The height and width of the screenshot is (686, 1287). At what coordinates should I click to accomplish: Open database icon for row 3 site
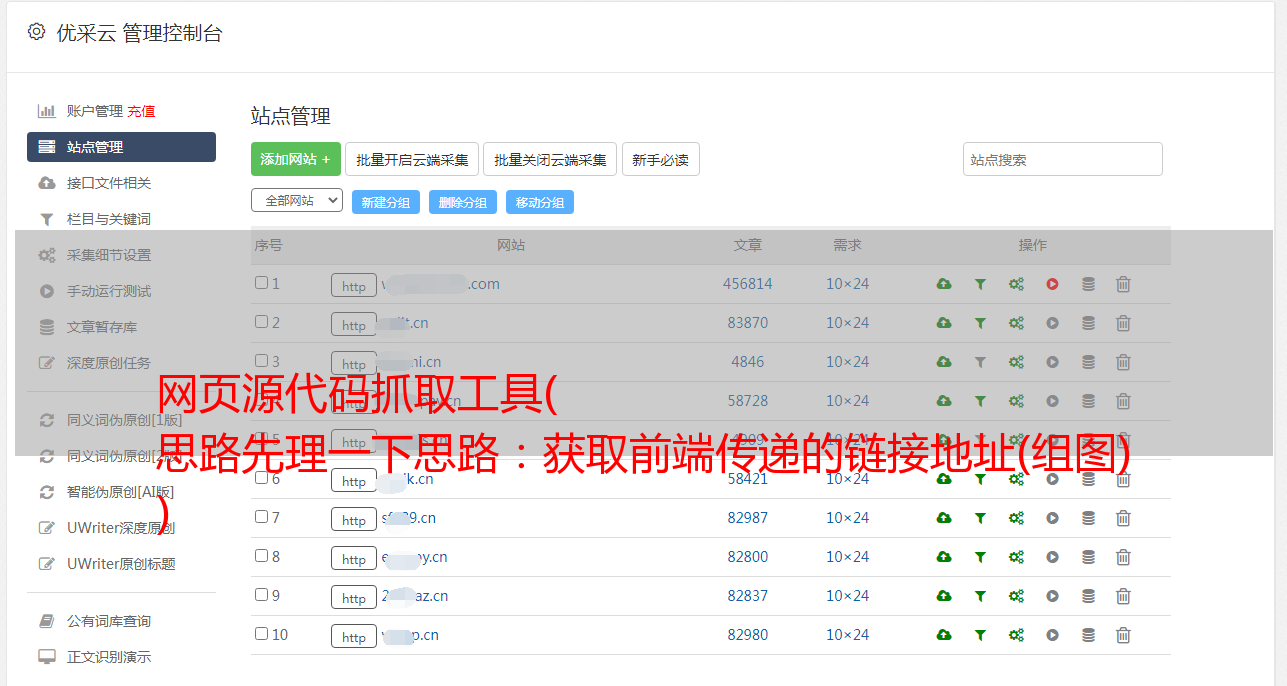[1088, 362]
